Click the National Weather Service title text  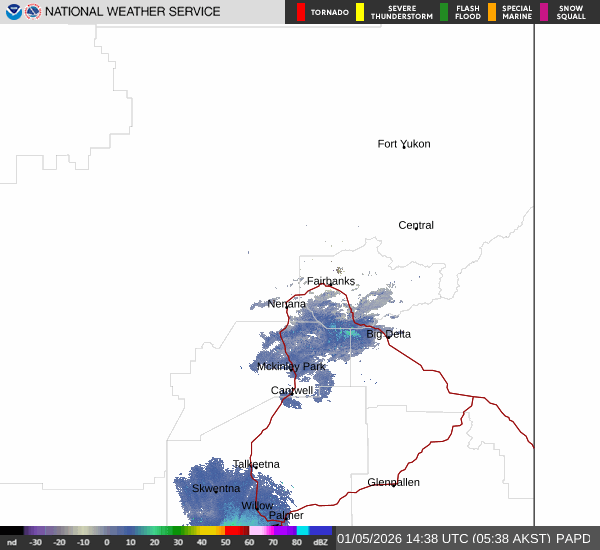point(132,12)
